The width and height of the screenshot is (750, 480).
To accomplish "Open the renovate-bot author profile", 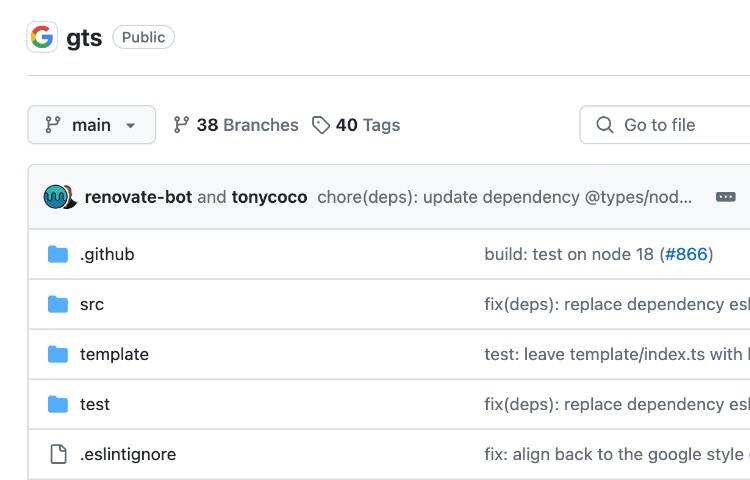I will [138, 197].
